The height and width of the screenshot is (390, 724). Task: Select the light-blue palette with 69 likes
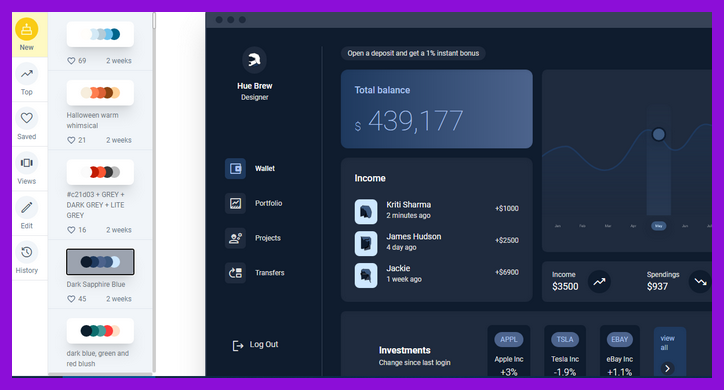tap(100, 34)
